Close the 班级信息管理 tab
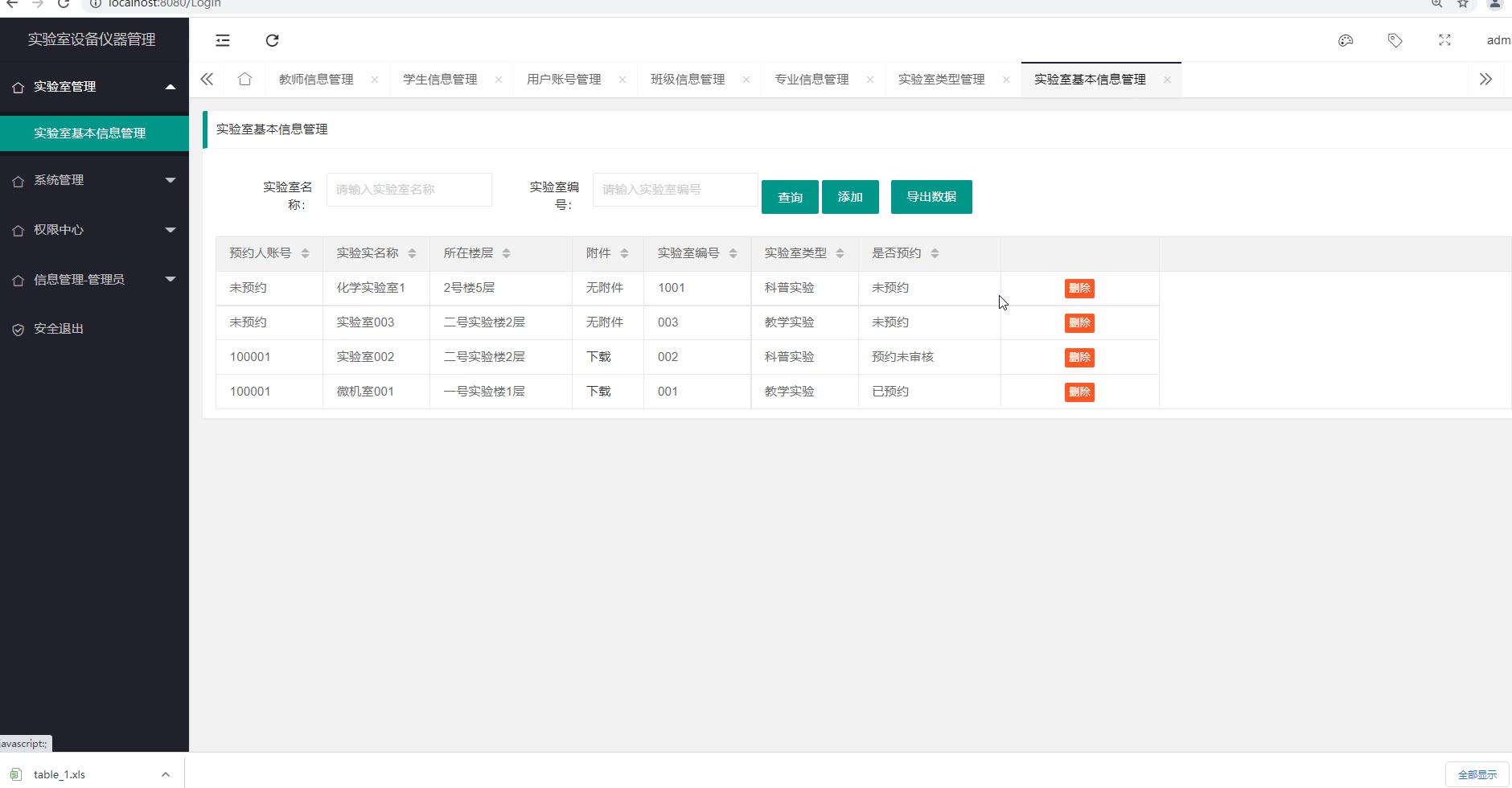The width and height of the screenshot is (1512, 788). pyautogui.click(x=746, y=80)
